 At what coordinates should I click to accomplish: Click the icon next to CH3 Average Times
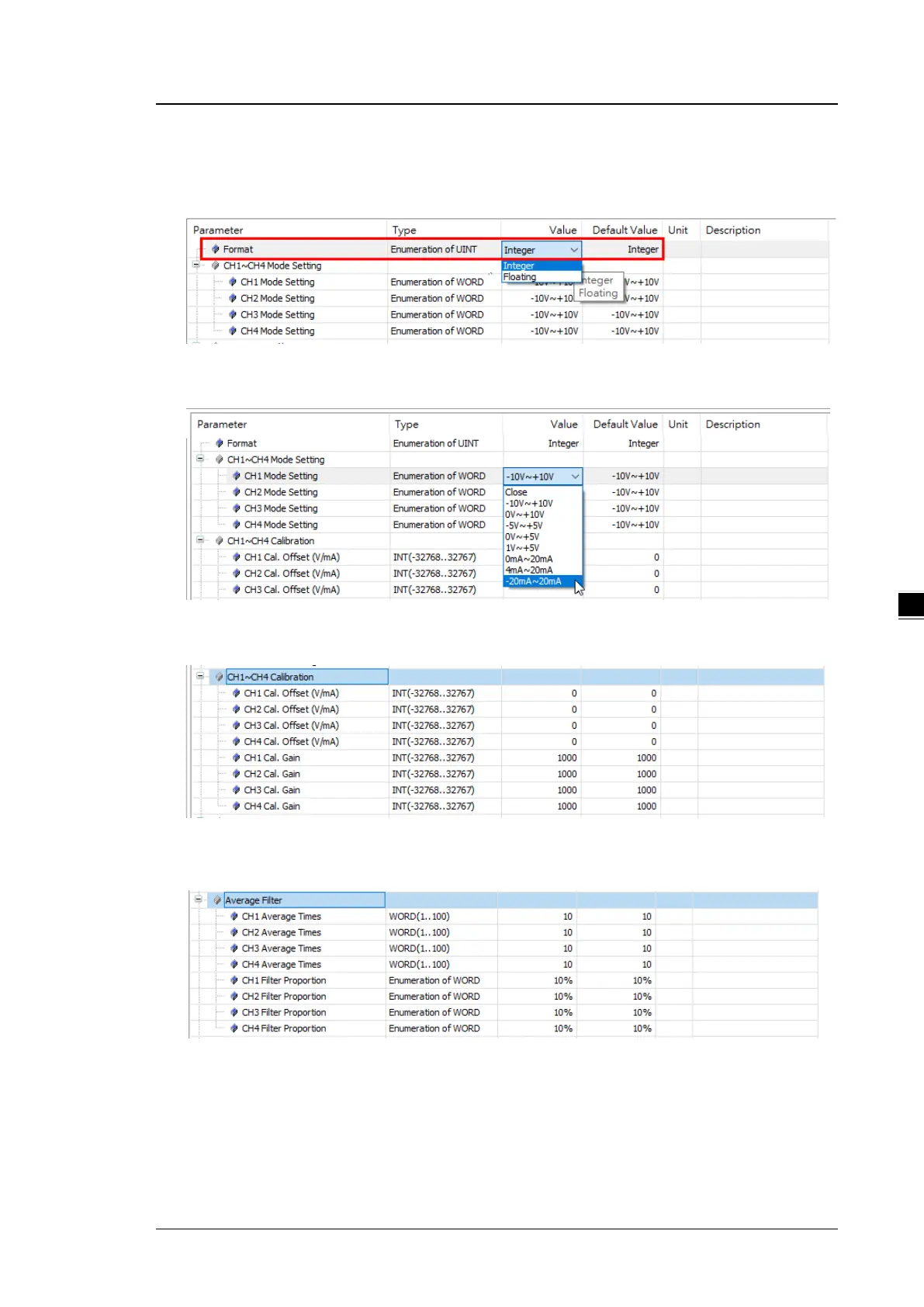click(x=234, y=948)
